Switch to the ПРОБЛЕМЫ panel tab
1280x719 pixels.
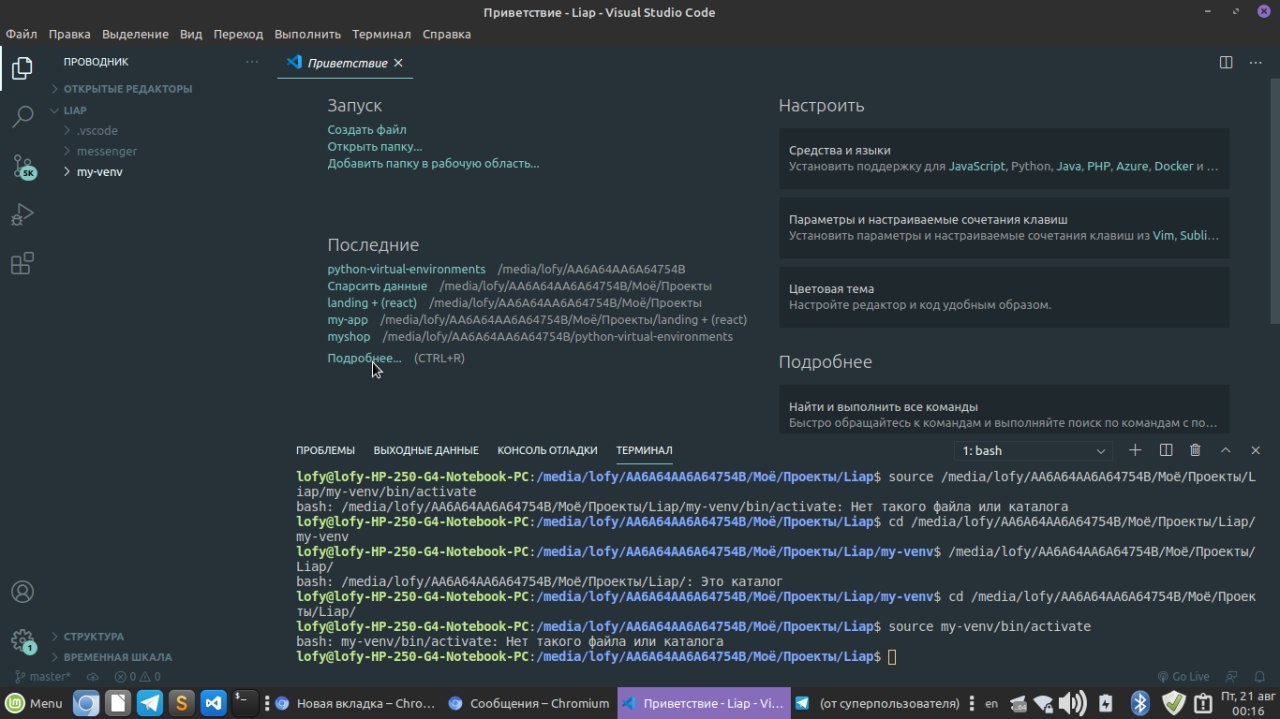(325, 450)
